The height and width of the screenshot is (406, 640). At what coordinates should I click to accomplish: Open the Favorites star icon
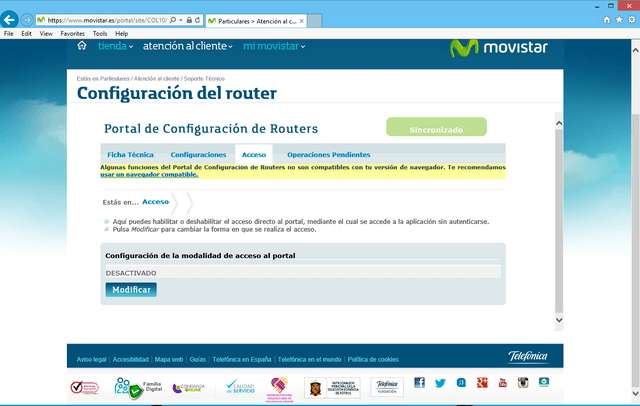(619, 20)
